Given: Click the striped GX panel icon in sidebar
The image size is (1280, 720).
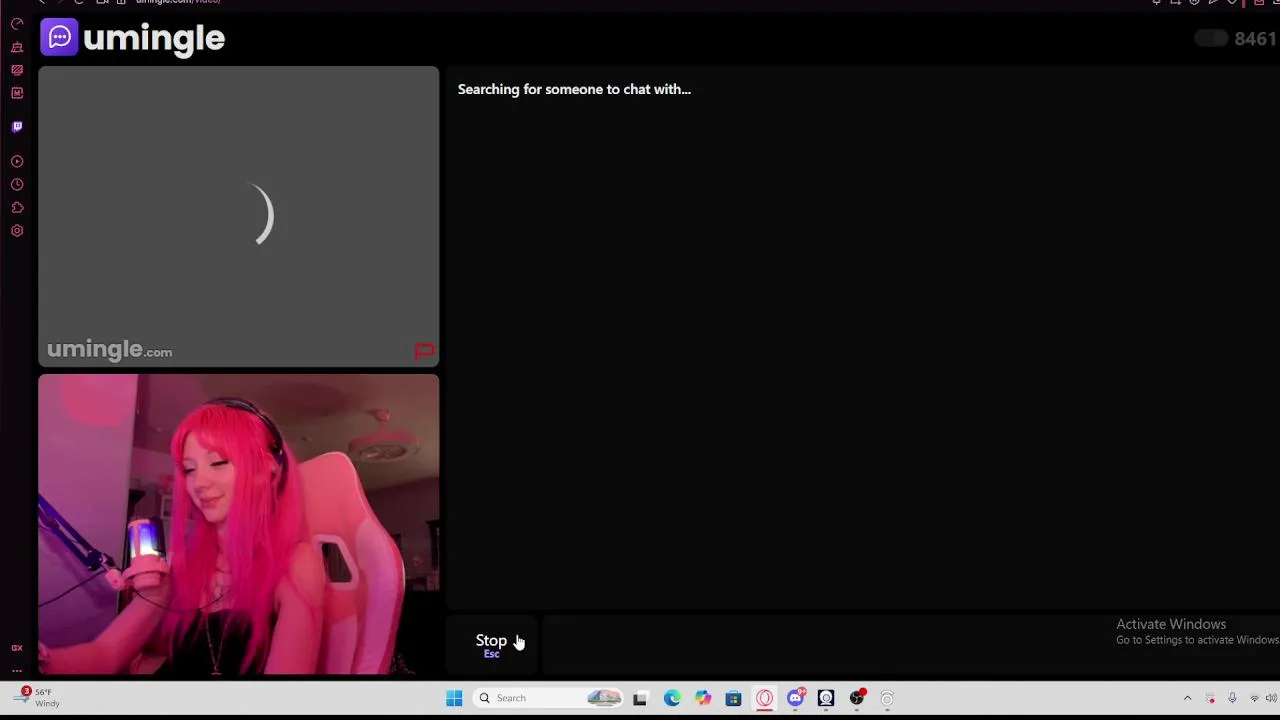Looking at the screenshot, I should point(17,70).
